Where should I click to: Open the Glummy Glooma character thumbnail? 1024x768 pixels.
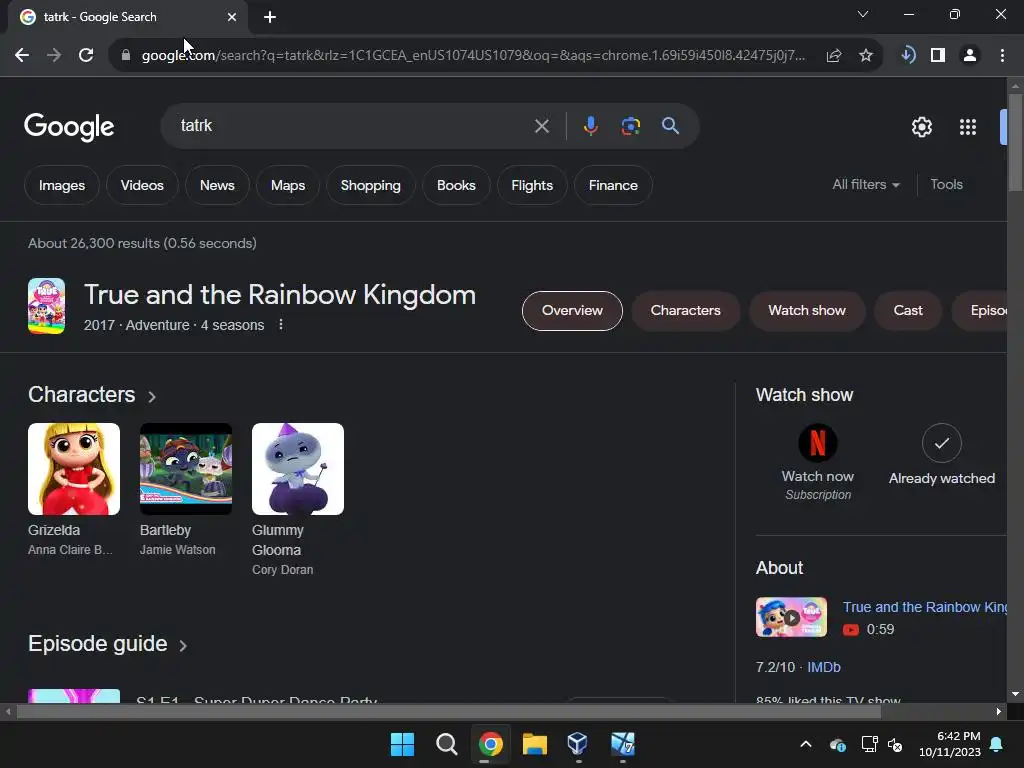(298, 469)
